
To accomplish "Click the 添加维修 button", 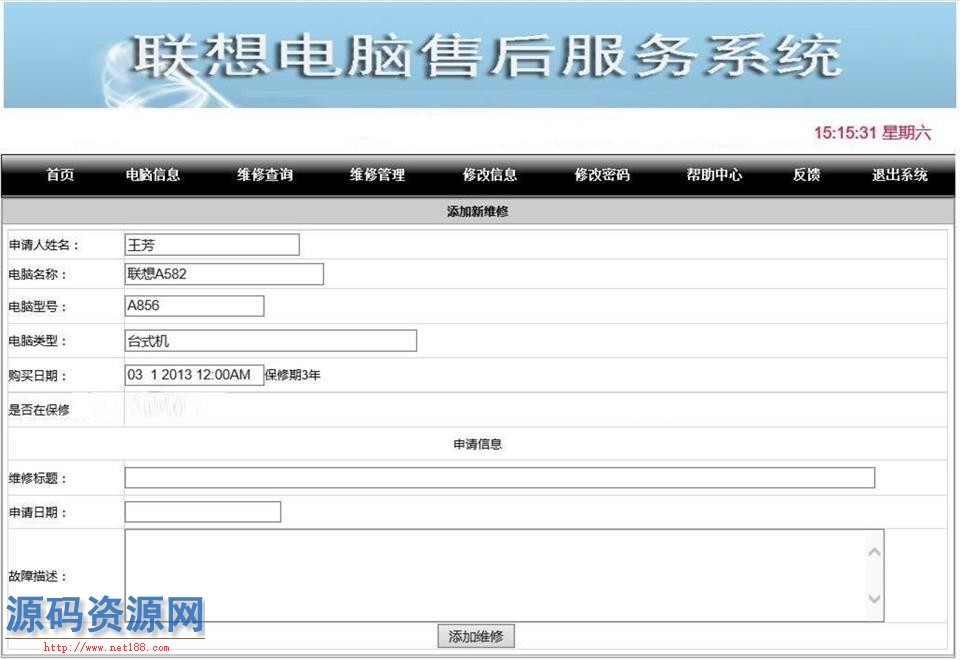I will pyautogui.click(x=476, y=636).
